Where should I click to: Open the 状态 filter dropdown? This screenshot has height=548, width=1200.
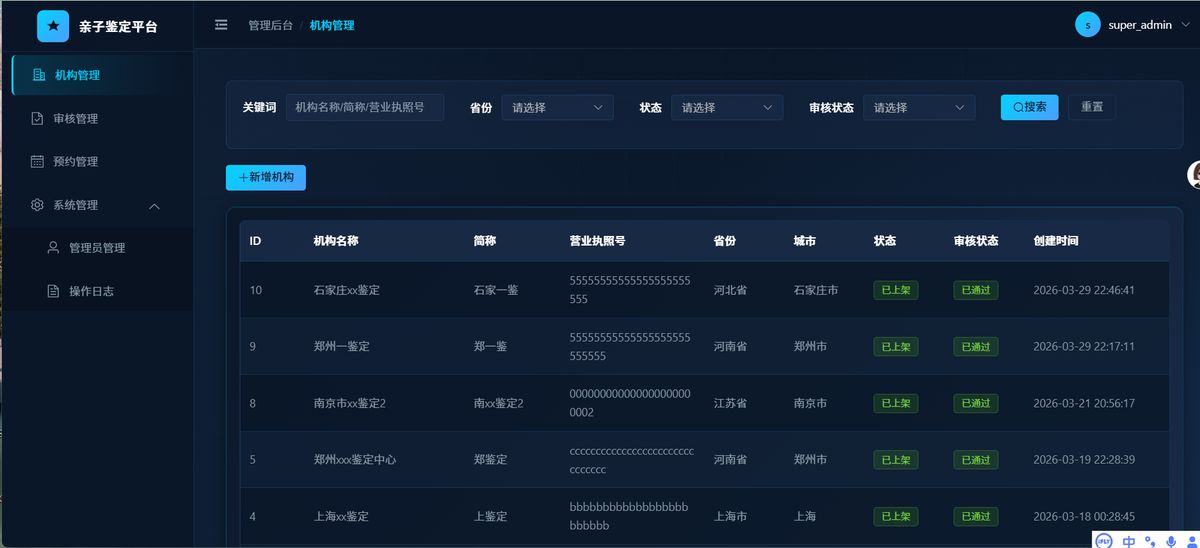coord(726,108)
